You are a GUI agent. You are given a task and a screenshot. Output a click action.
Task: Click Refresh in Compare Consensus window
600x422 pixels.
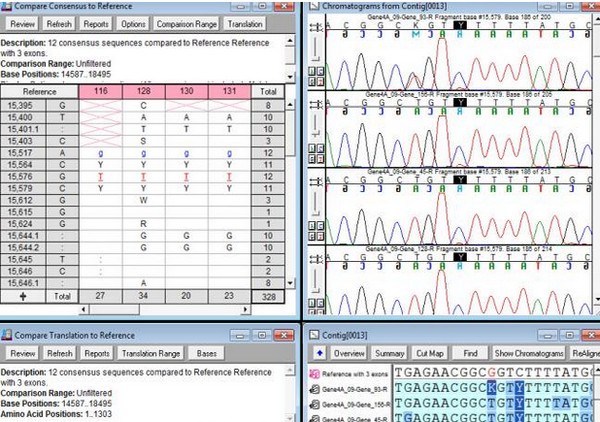59,24
